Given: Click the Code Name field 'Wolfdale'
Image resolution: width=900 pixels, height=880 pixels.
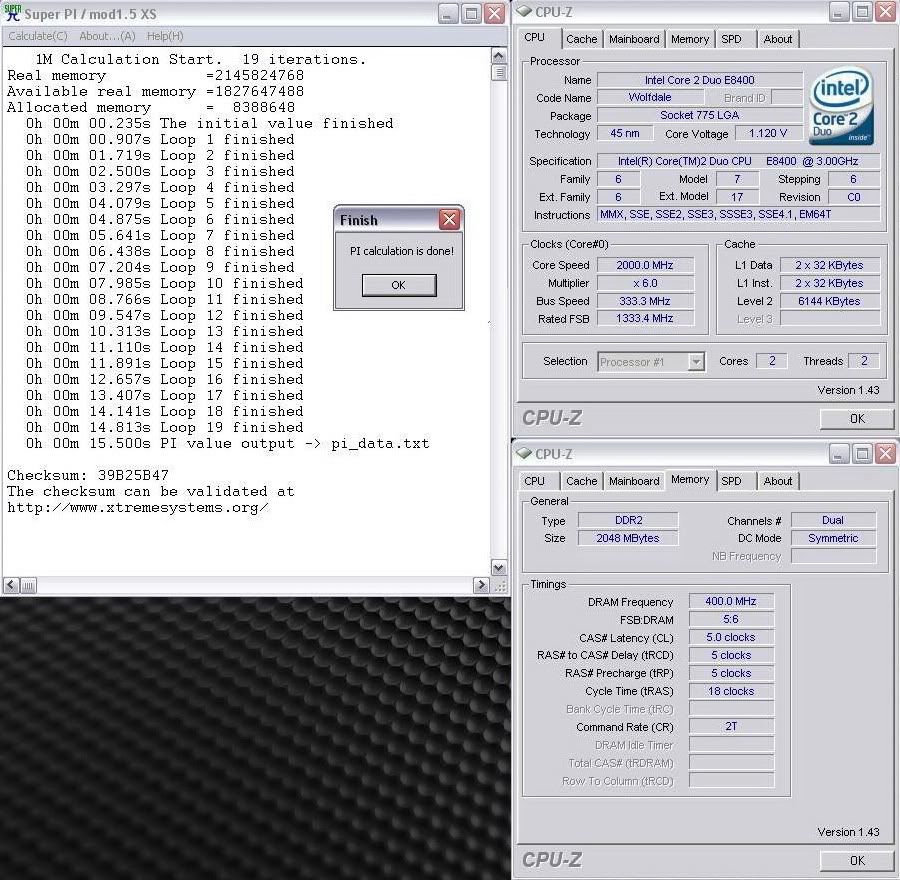Looking at the screenshot, I should coord(650,98).
